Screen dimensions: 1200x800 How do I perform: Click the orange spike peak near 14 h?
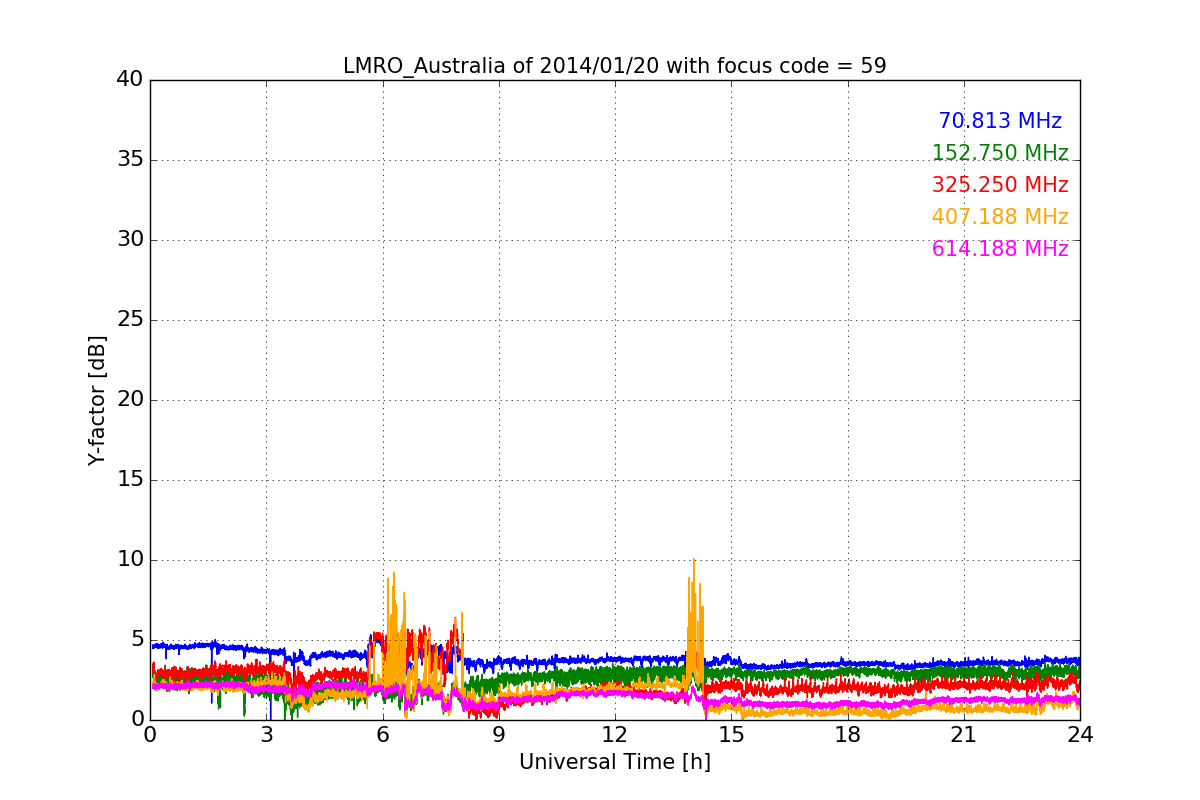pyautogui.click(x=693, y=561)
